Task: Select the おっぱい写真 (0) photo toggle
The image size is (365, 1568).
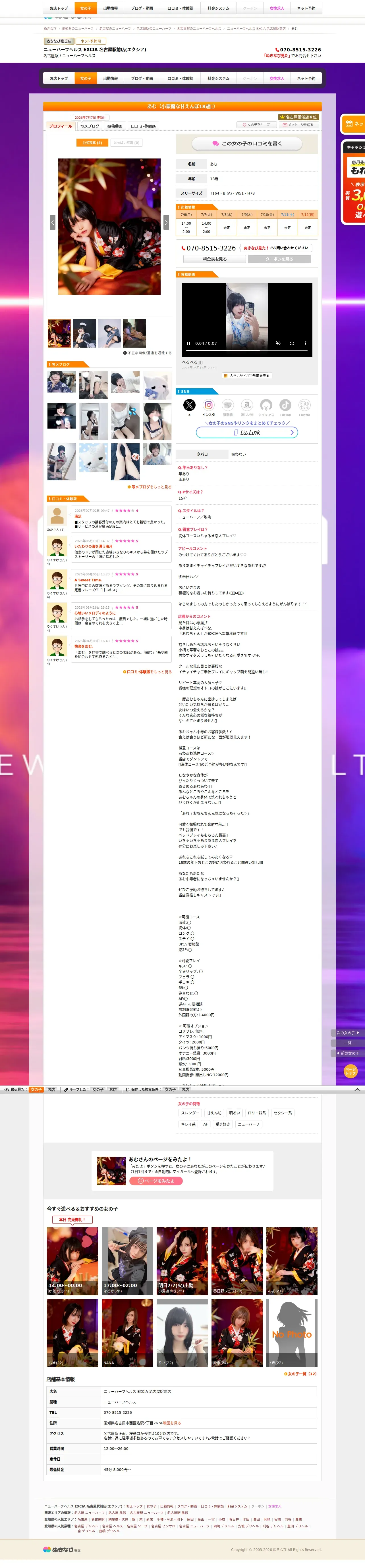Action: (x=127, y=143)
